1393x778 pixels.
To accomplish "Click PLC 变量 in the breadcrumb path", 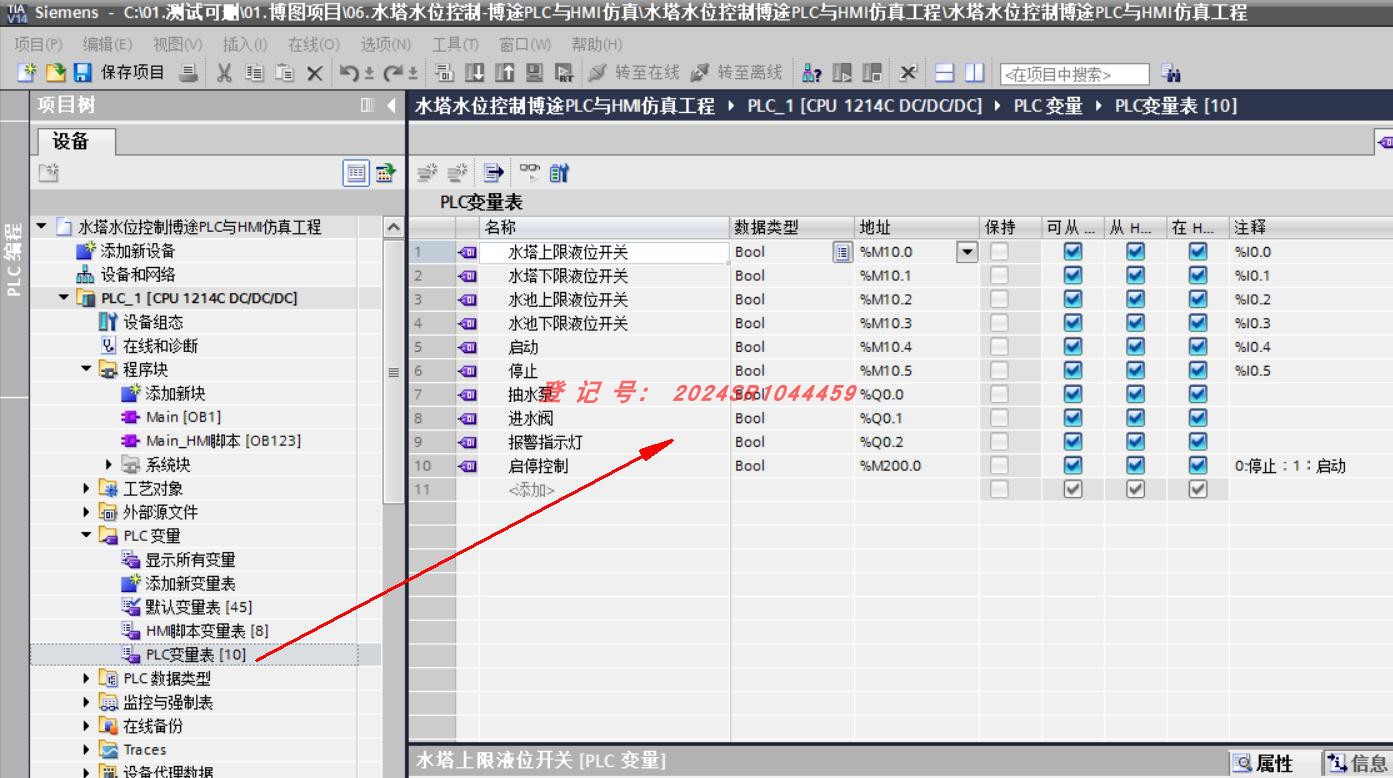I will tap(1048, 105).
